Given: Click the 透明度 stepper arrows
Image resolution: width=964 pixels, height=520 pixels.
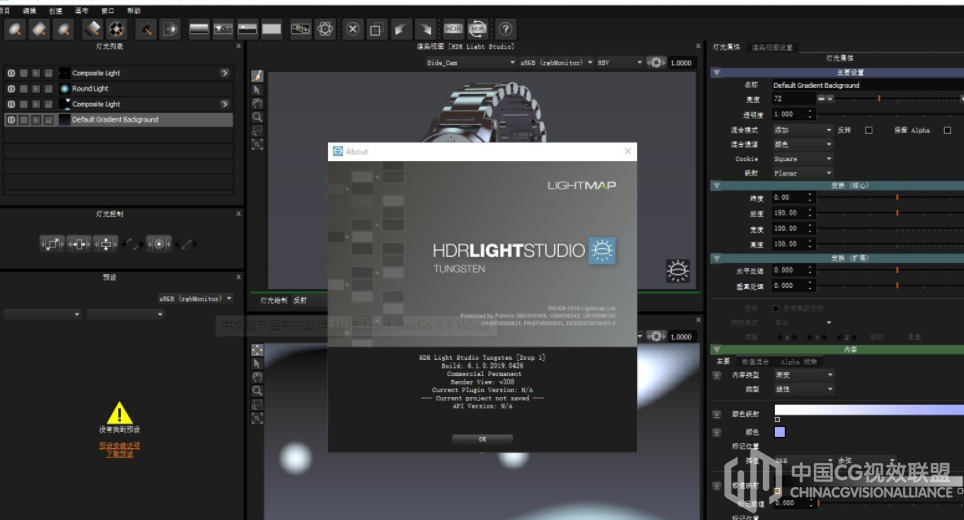Looking at the screenshot, I should [x=810, y=114].
